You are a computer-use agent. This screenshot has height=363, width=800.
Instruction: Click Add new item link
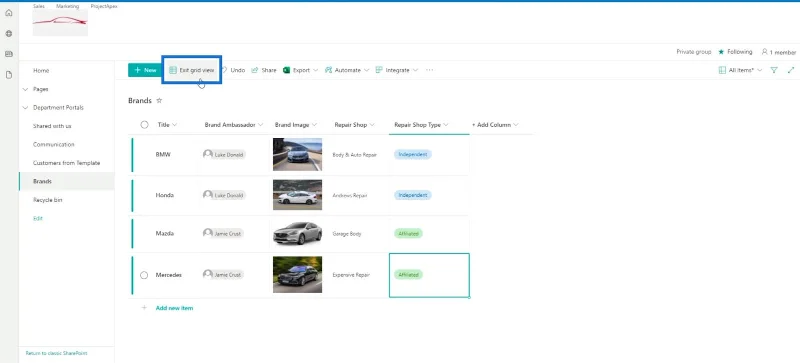pos(174,308)
